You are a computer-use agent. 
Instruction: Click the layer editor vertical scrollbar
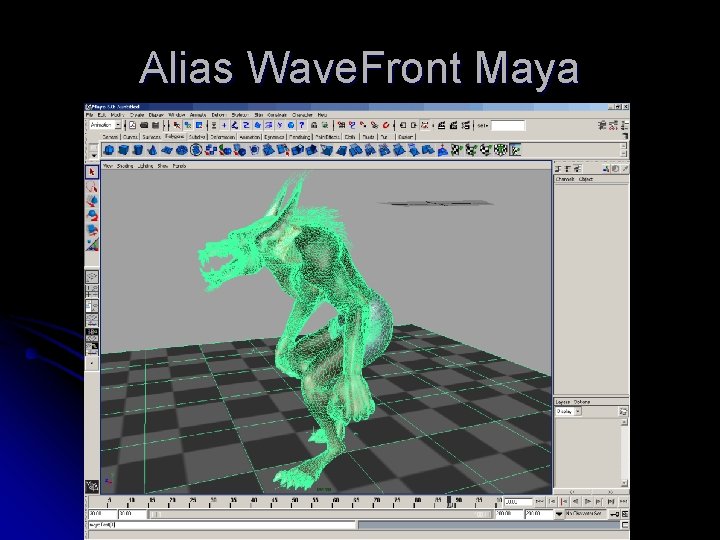pos(624,452)
